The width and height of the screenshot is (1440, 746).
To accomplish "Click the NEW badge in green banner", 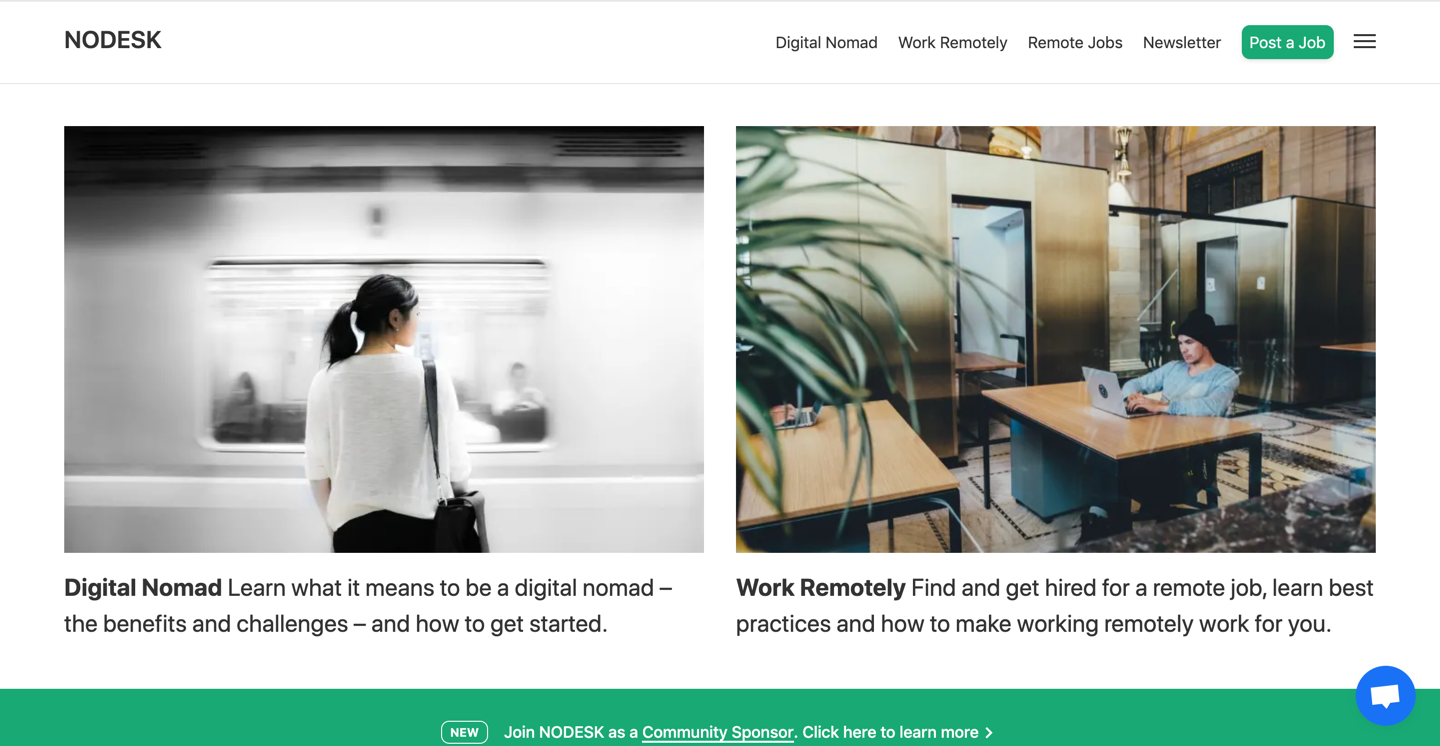I will (464, 732).
